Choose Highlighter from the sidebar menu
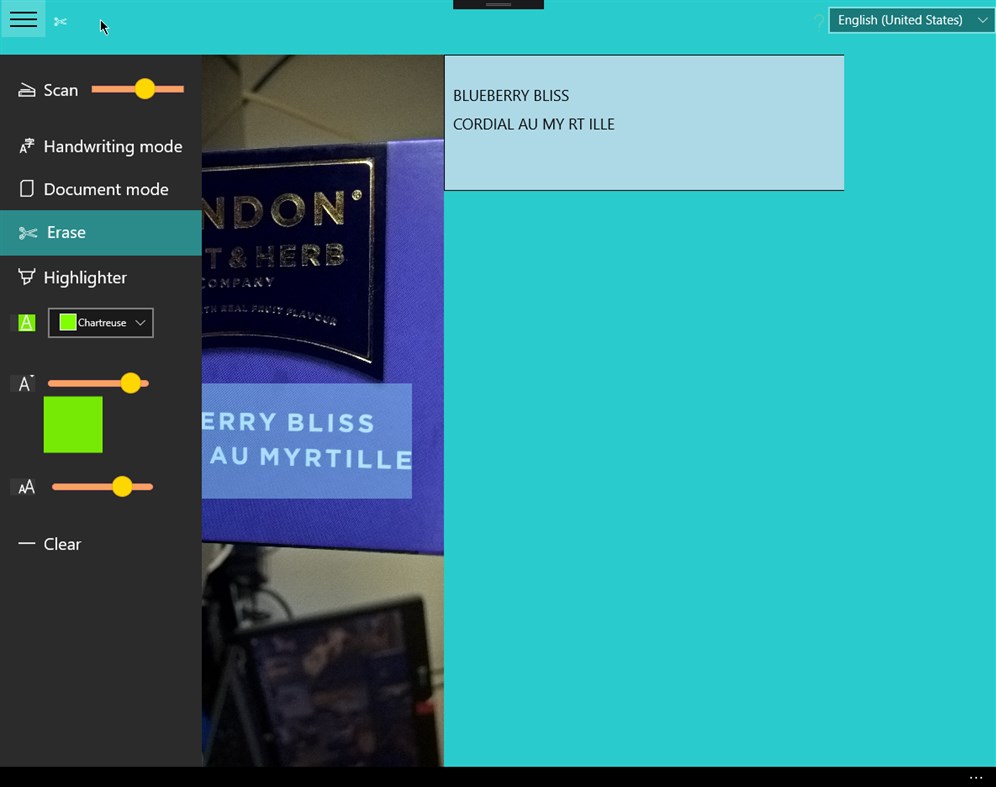 point(87,277)
